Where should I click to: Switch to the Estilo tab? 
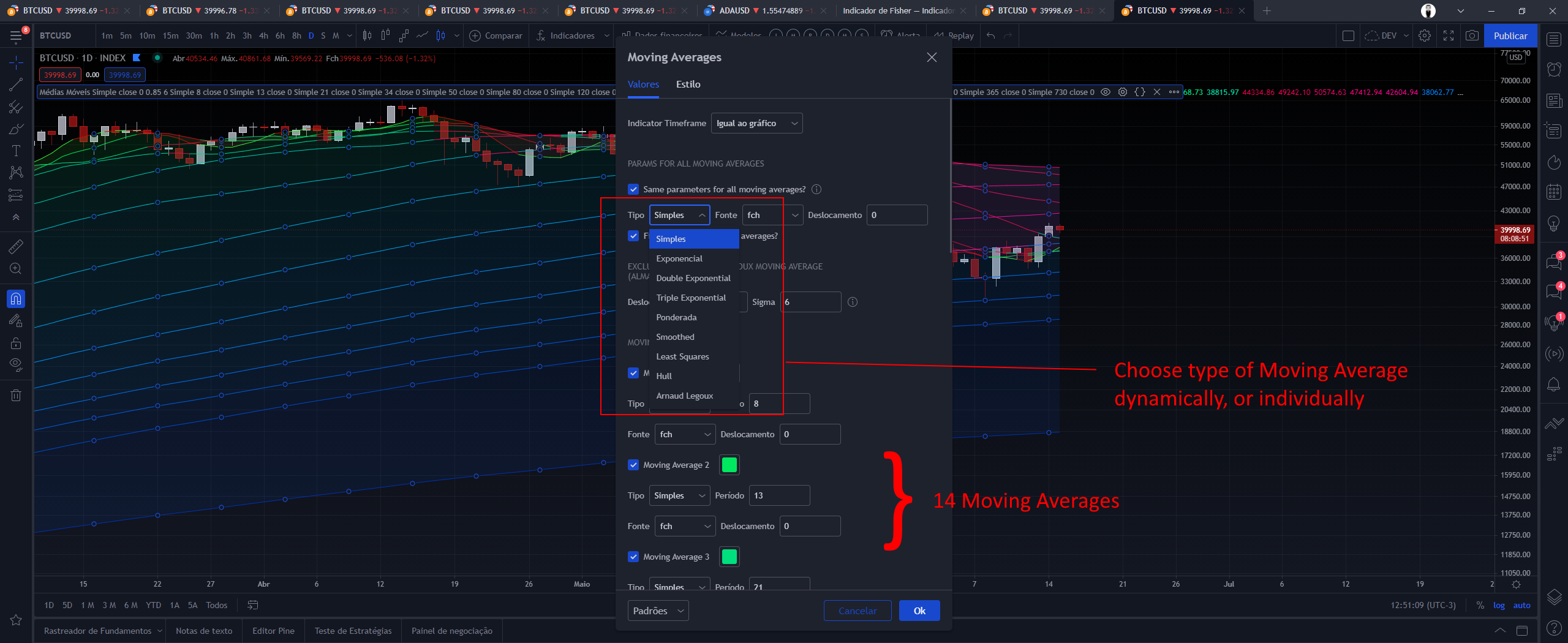(x=688, y=84)
